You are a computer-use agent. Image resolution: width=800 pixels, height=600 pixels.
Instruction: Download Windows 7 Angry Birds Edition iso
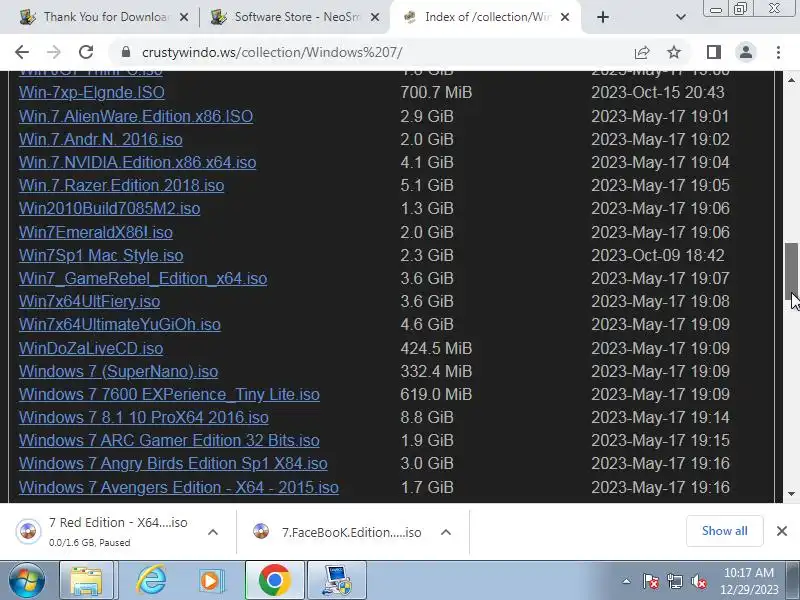click(173, 463)
